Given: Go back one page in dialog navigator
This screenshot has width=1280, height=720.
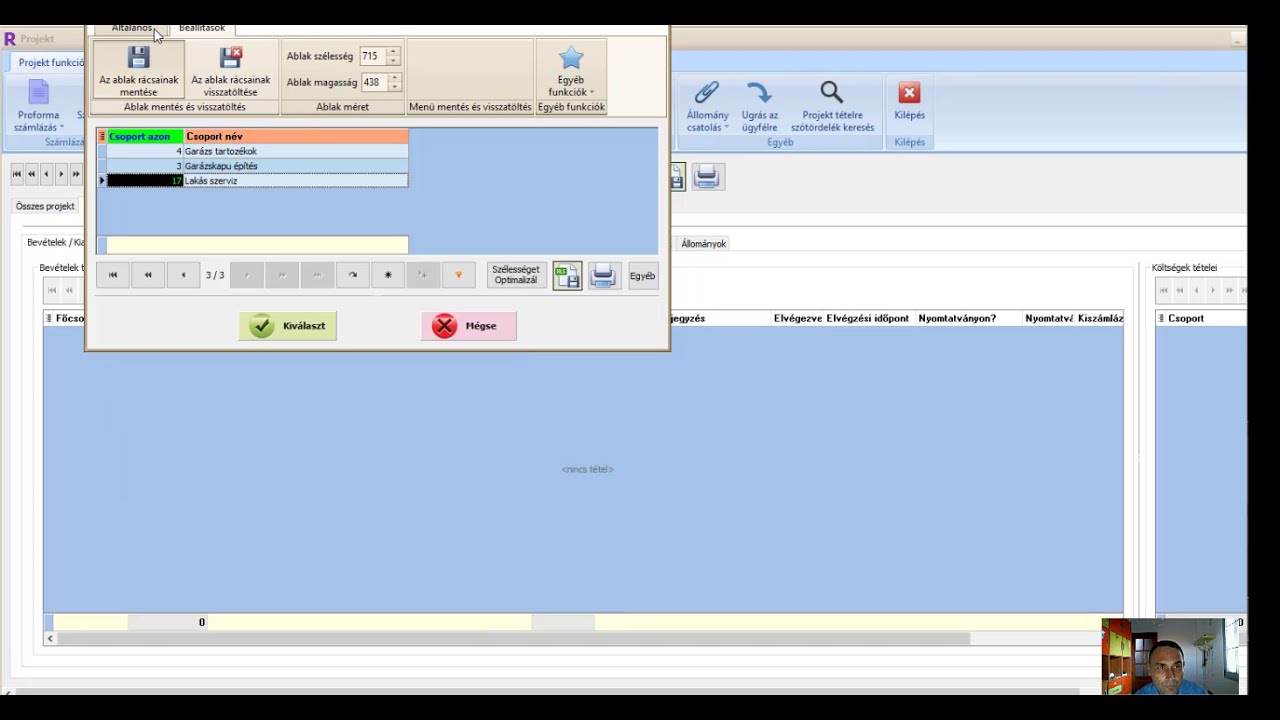Looking at the screenshot, I should [x=148, y=275].
